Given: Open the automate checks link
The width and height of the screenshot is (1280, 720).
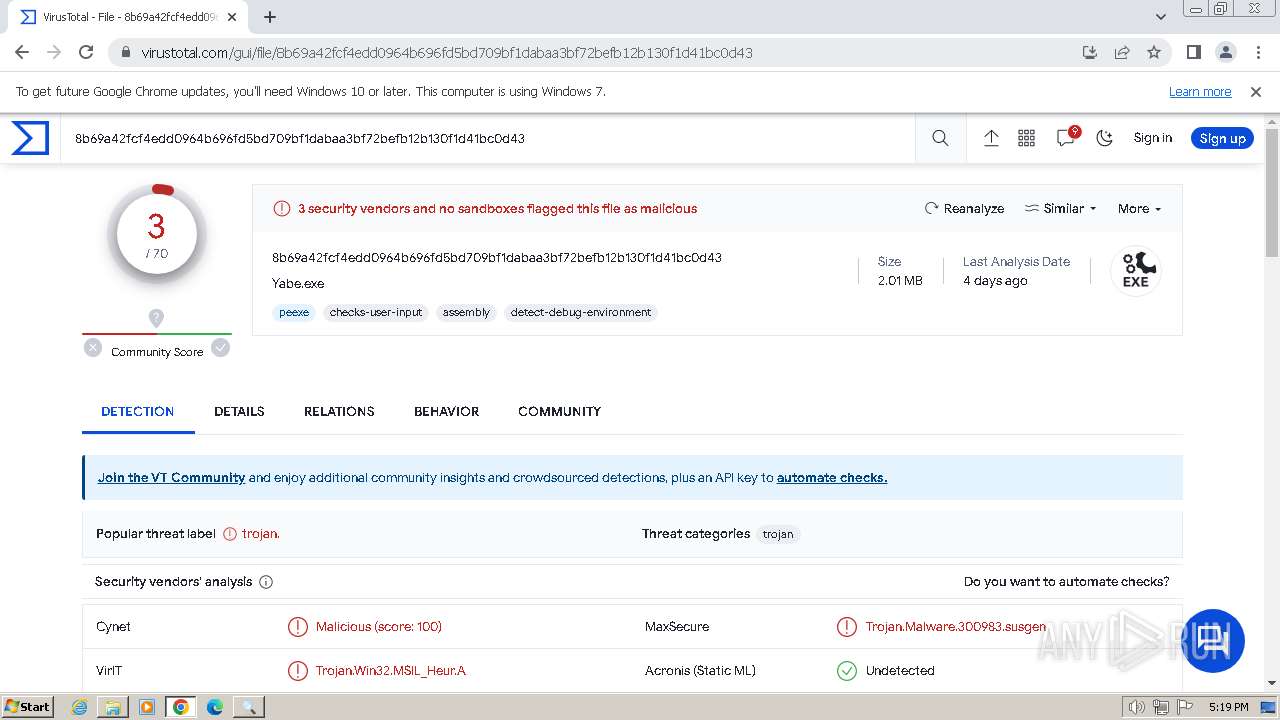Looking at the screenshot, I should [x=832, y=477].
